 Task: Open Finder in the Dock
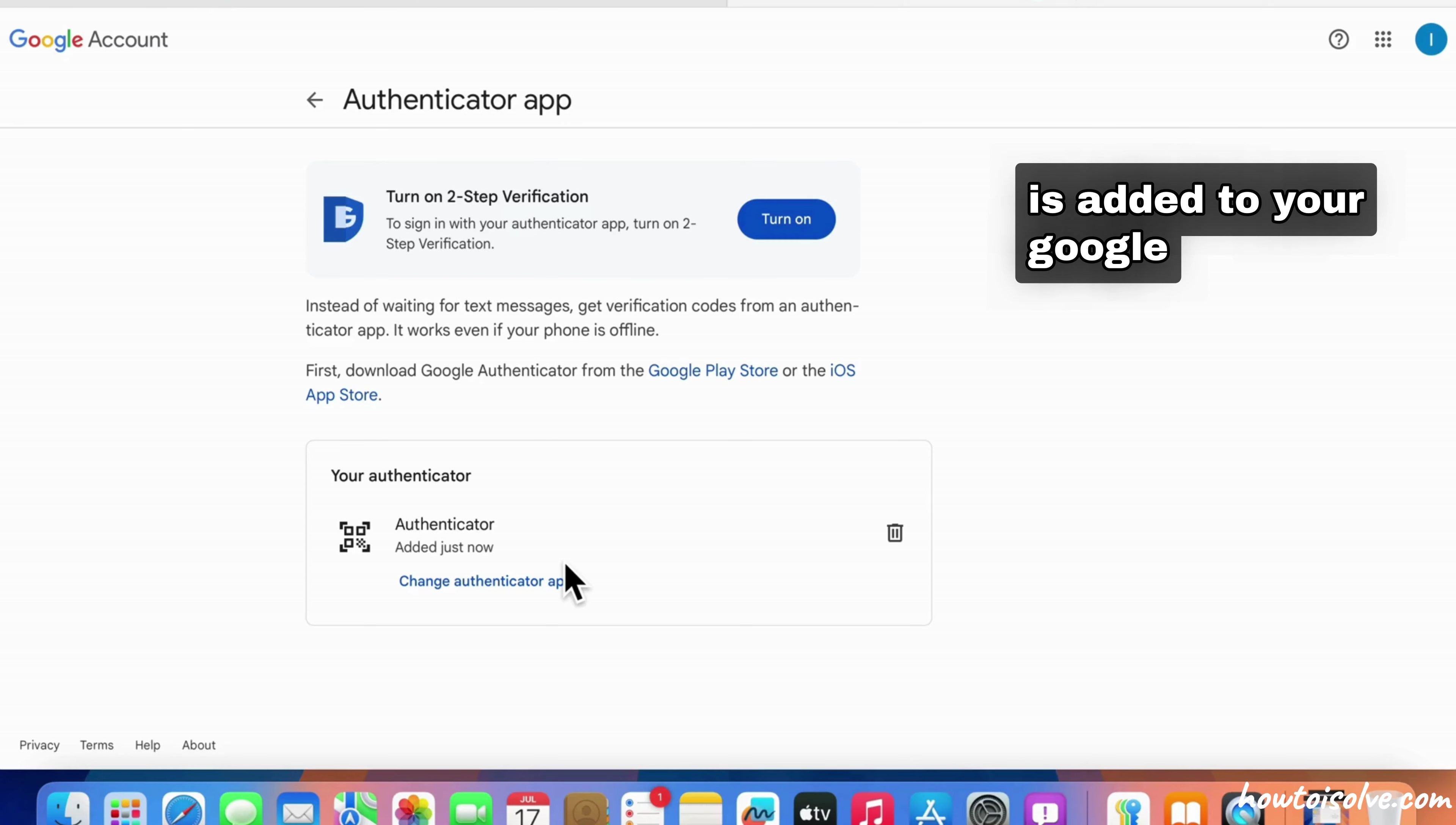coord(67,809)
